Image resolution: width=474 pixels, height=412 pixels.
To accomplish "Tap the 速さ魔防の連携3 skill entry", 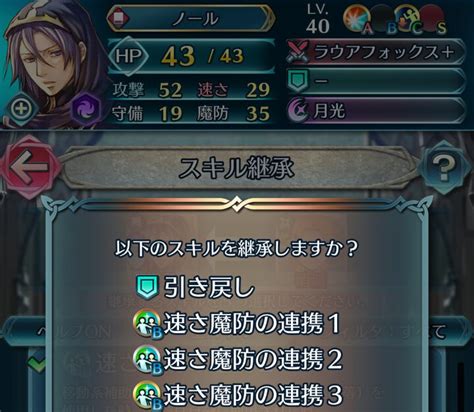I will click(x=237, y=395).
